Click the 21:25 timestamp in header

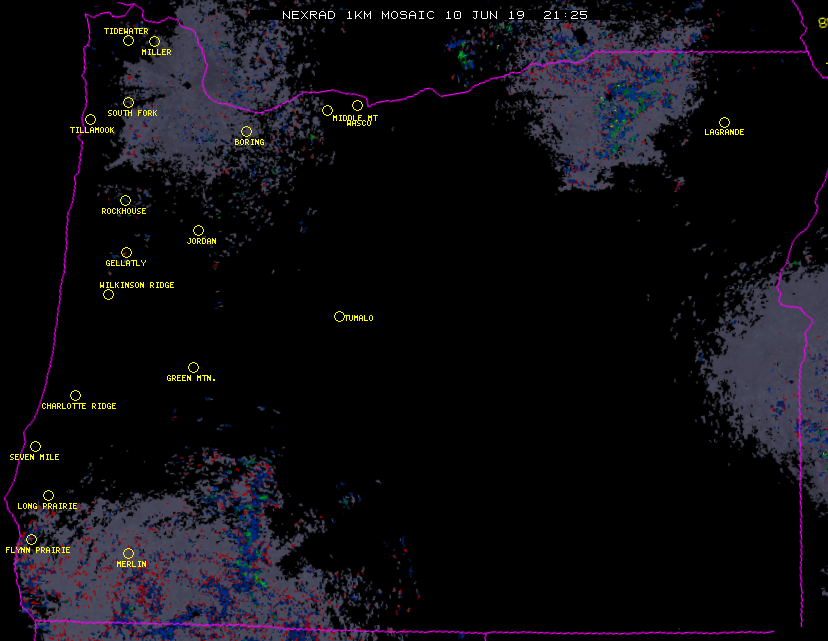click(565, 16)
